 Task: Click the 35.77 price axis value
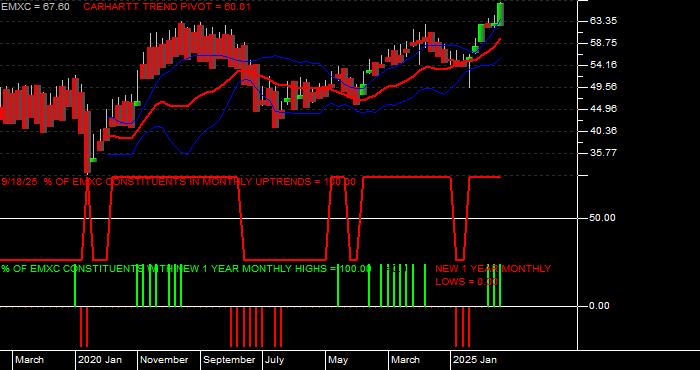pyautogui.click(x=603, y=153)
